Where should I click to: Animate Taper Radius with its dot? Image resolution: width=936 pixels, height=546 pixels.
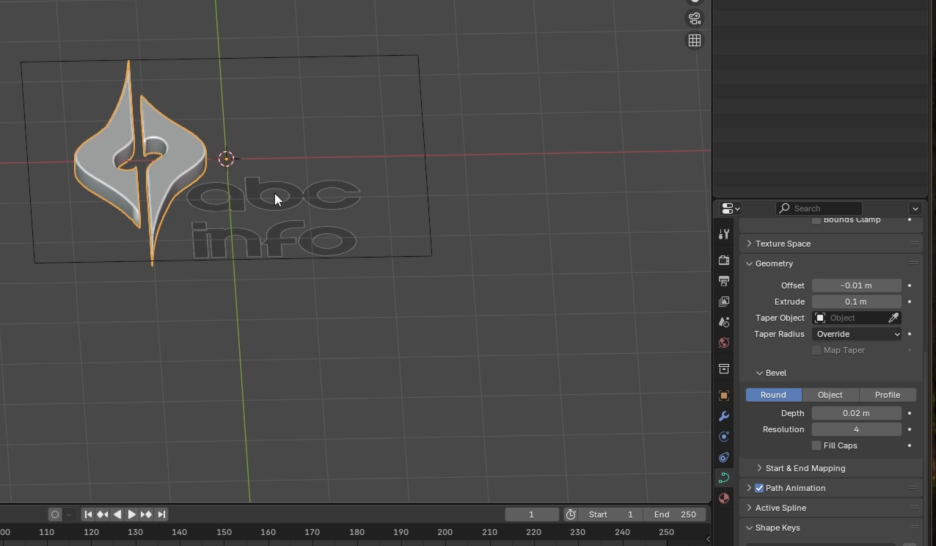click(910, 334)
